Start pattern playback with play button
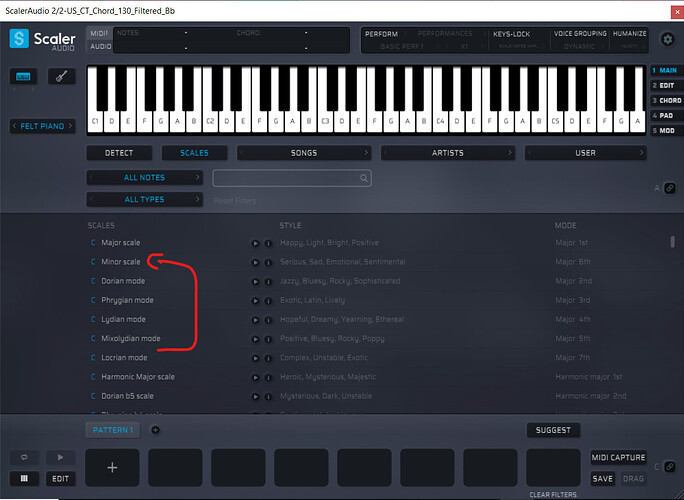The height and width of the screenshot is (500, 684). (x=60, y=457)
